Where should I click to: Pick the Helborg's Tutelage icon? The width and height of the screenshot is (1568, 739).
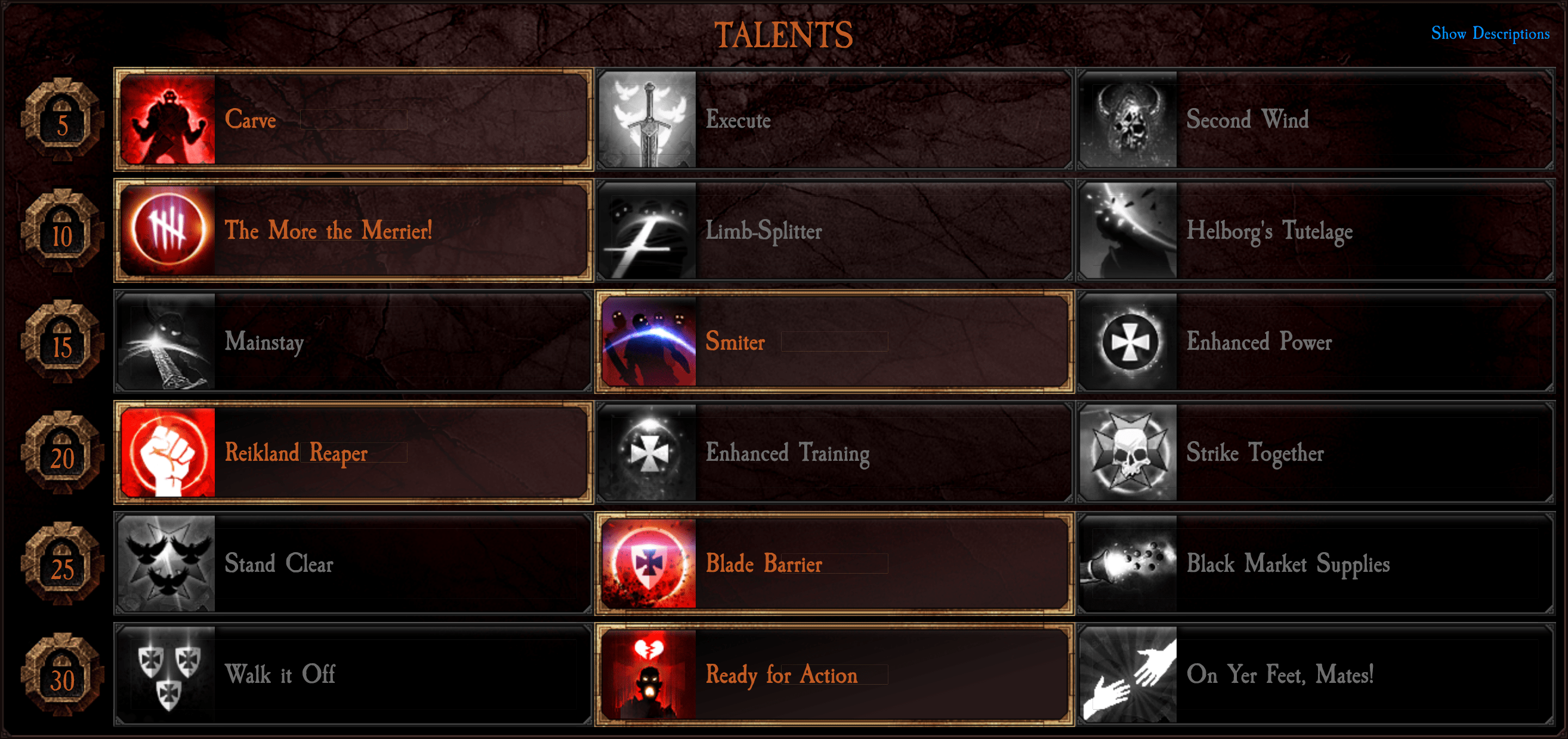1129,230
